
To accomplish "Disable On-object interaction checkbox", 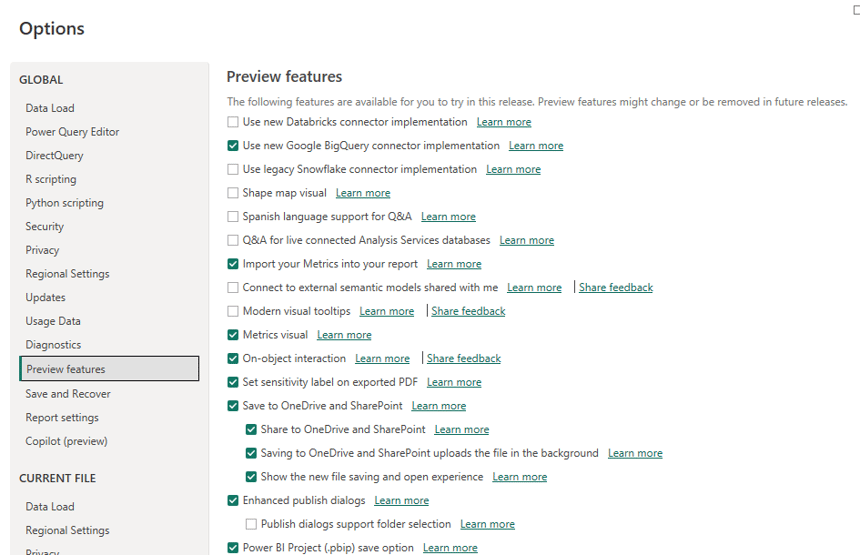I will (x=233, y=358).
